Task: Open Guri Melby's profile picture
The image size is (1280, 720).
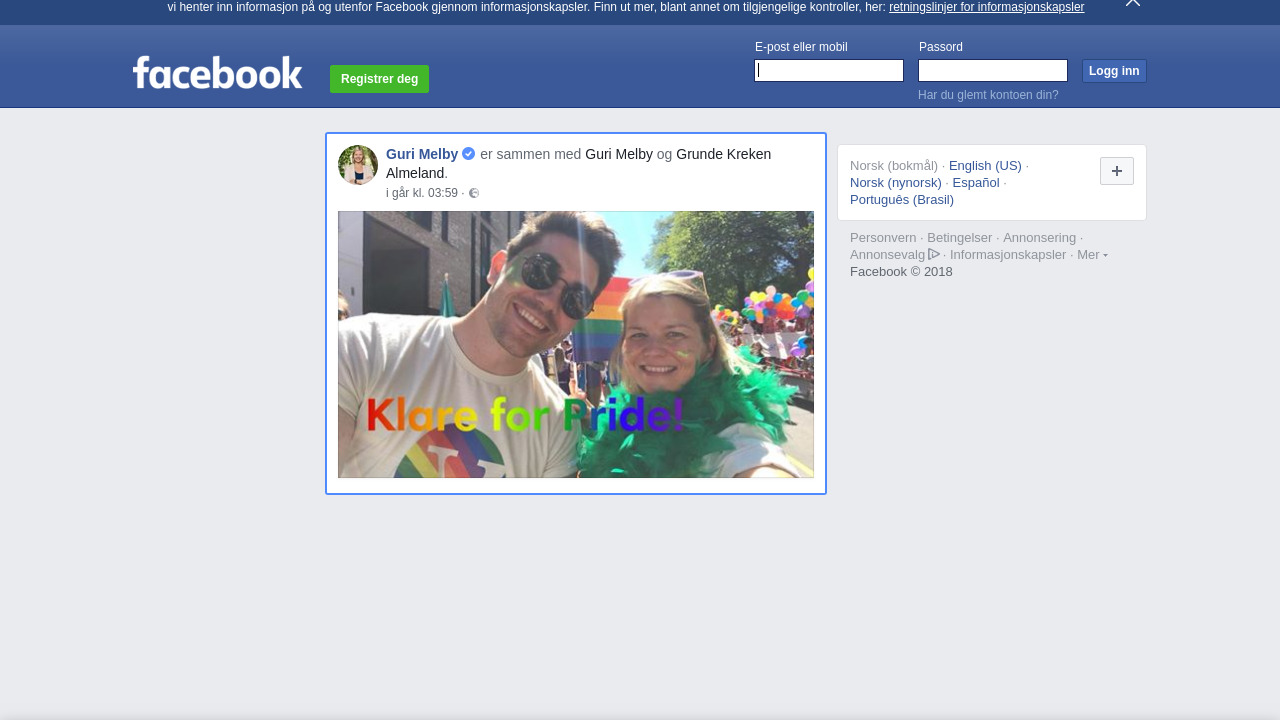Action: (x=358, y=165)
